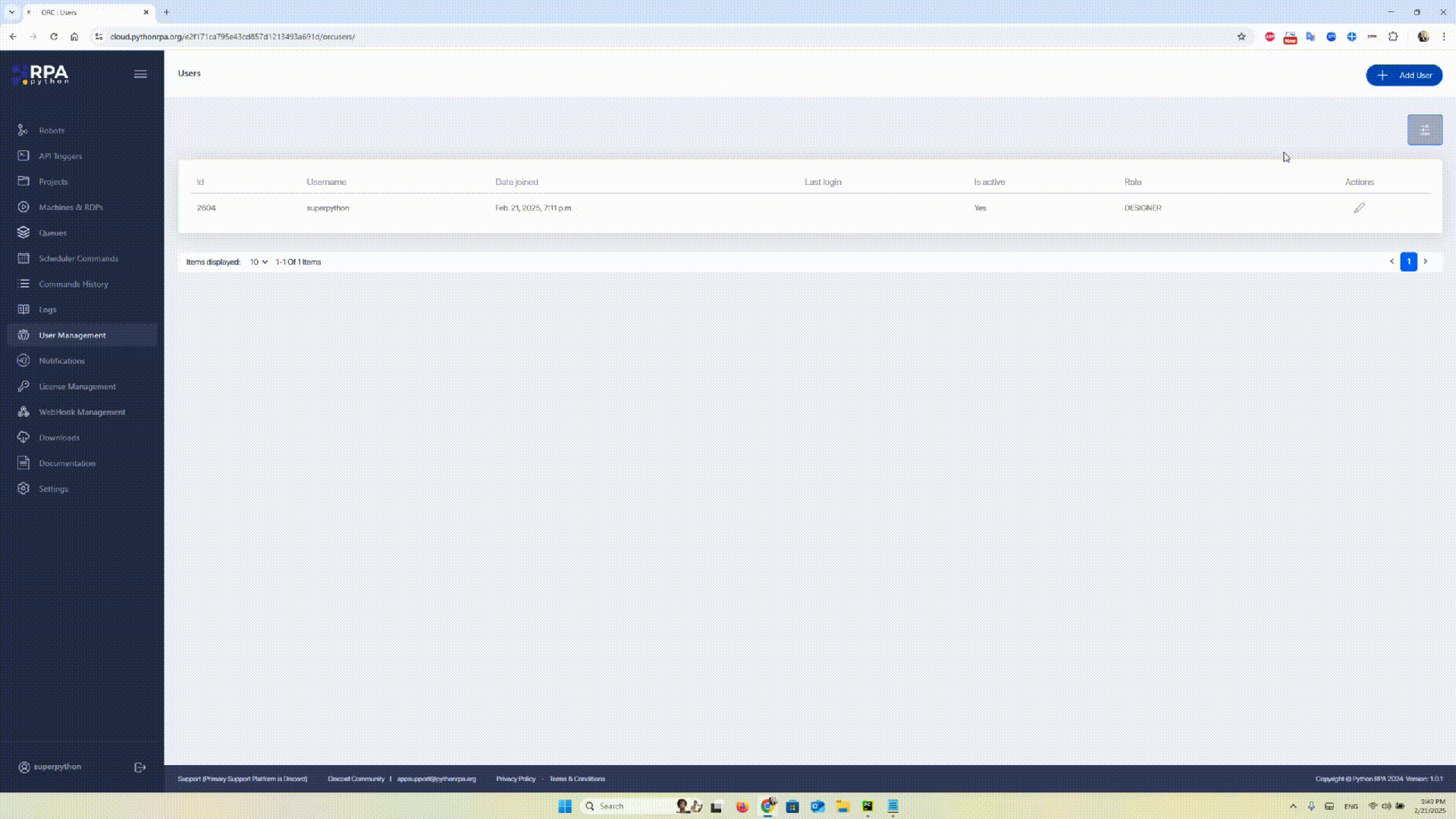Expand the items displayed count dropdown
Image resolution: width=1456 pixels, height=819 pixels.
point(259,262)
